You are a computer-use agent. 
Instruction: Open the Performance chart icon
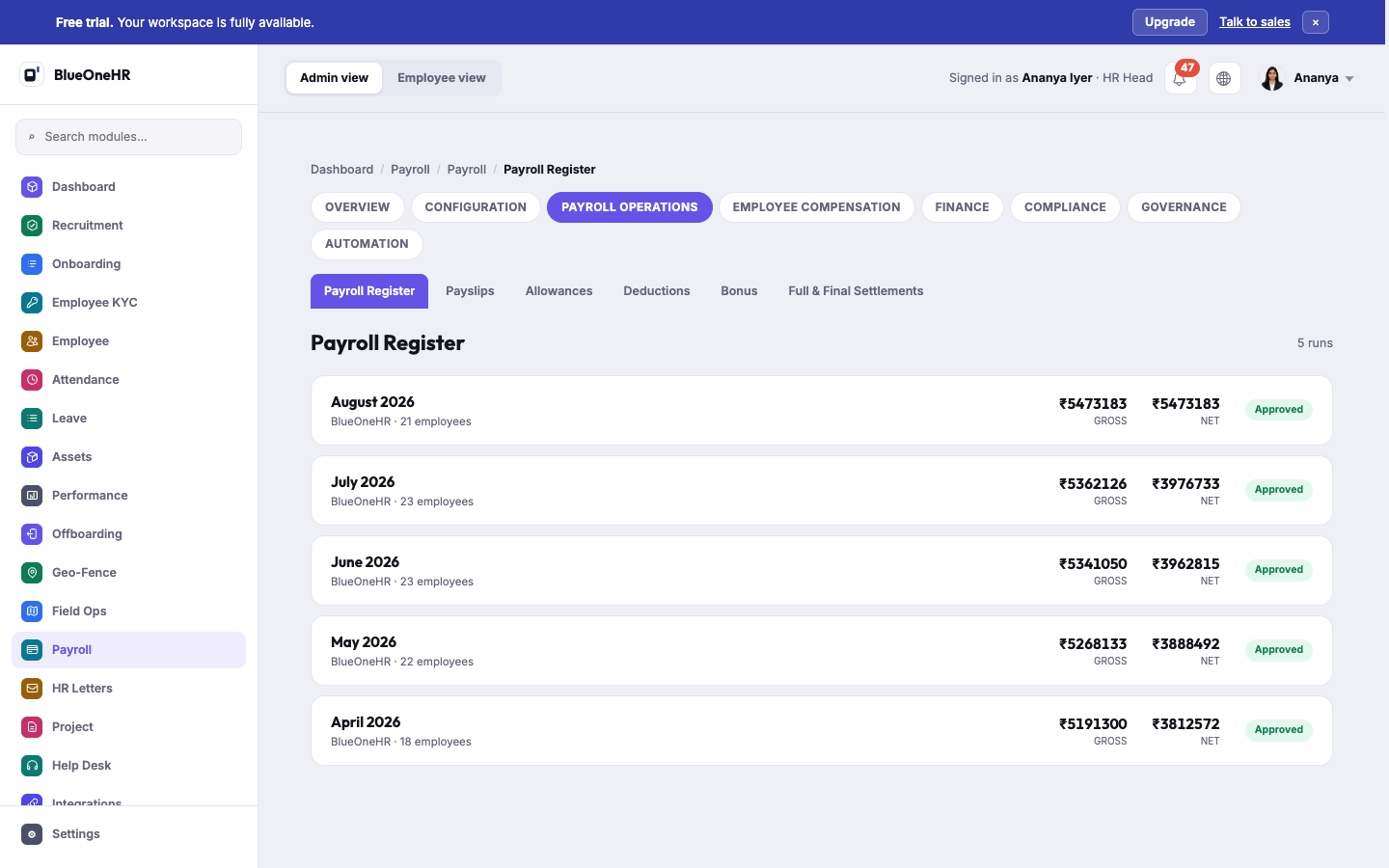pos(32,496)
